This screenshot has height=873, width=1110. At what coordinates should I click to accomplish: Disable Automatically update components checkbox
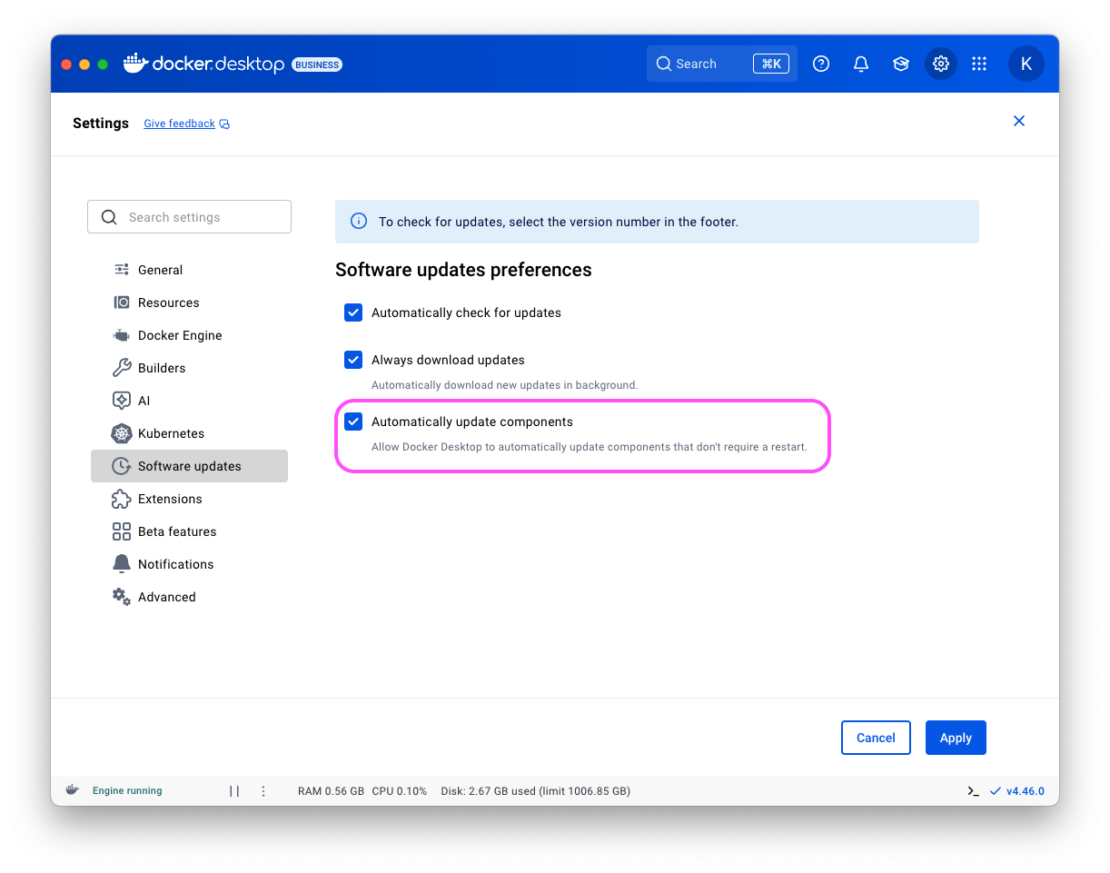pos(353,422)
